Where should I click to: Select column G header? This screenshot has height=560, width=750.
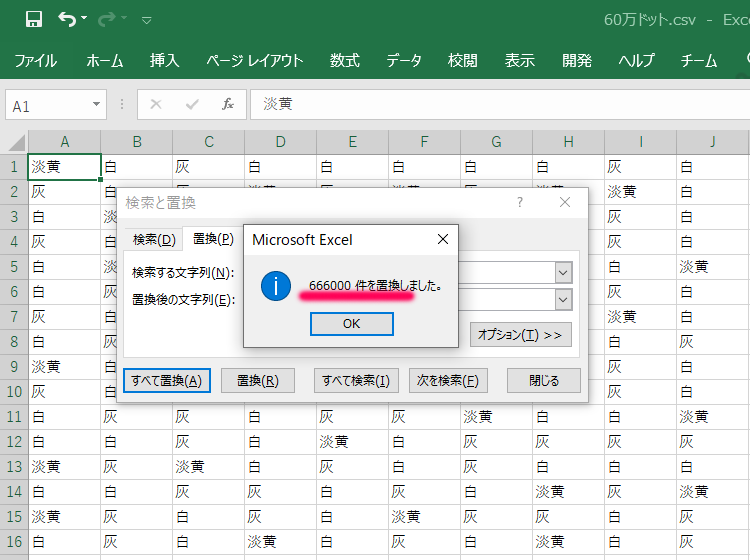click(x=496, y=142)
